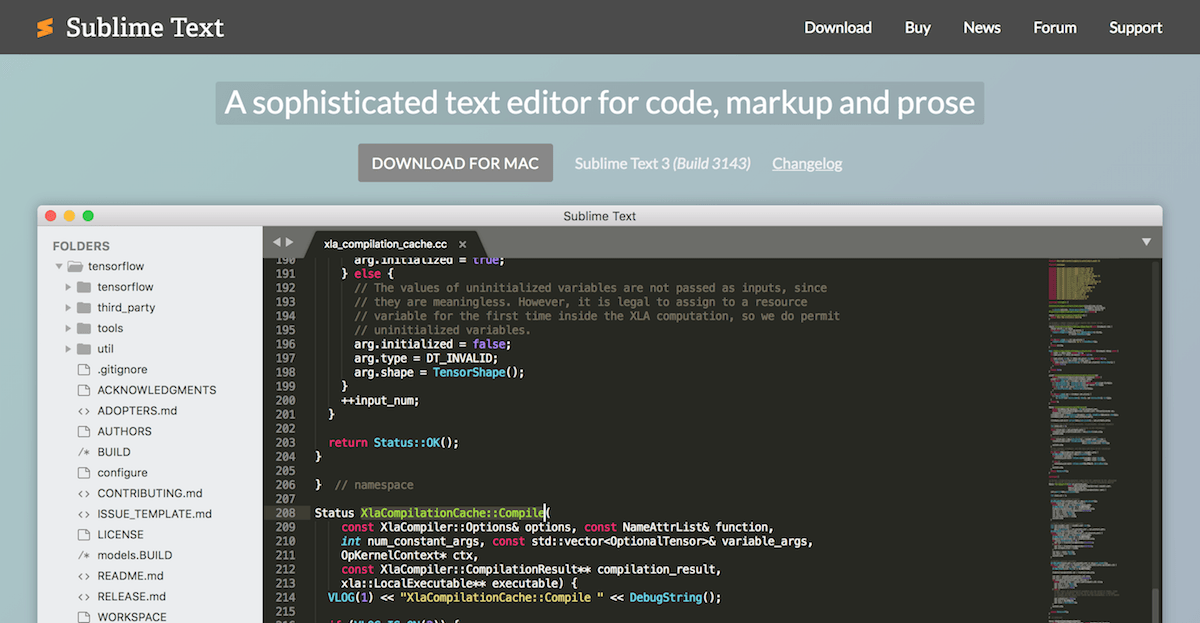
Task: Open the Download page in navigation
Action: 838,28
